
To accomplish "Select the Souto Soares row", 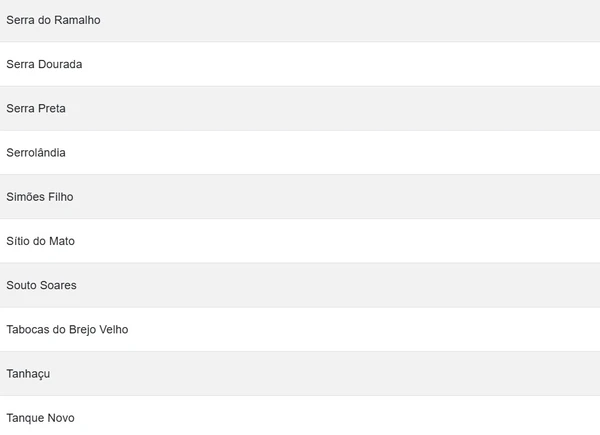I will click(x=41, y=285).
